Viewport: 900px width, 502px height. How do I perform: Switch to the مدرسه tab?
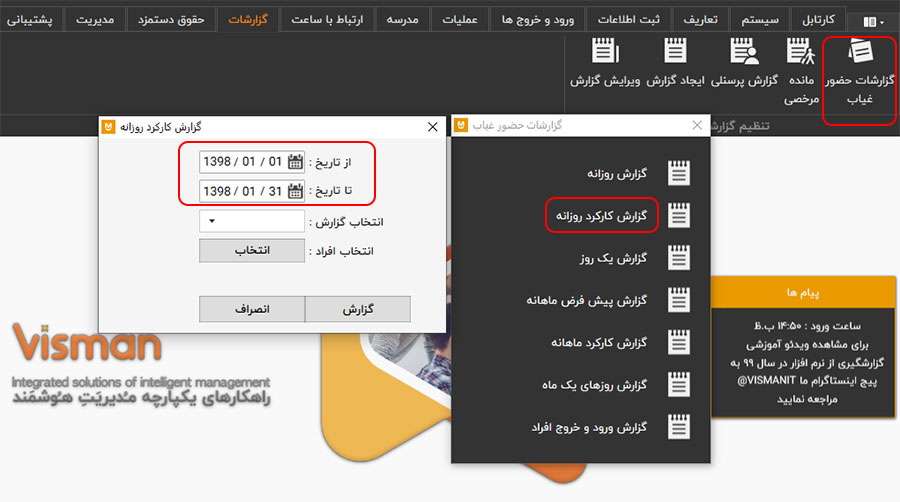(x=402, y=20)
